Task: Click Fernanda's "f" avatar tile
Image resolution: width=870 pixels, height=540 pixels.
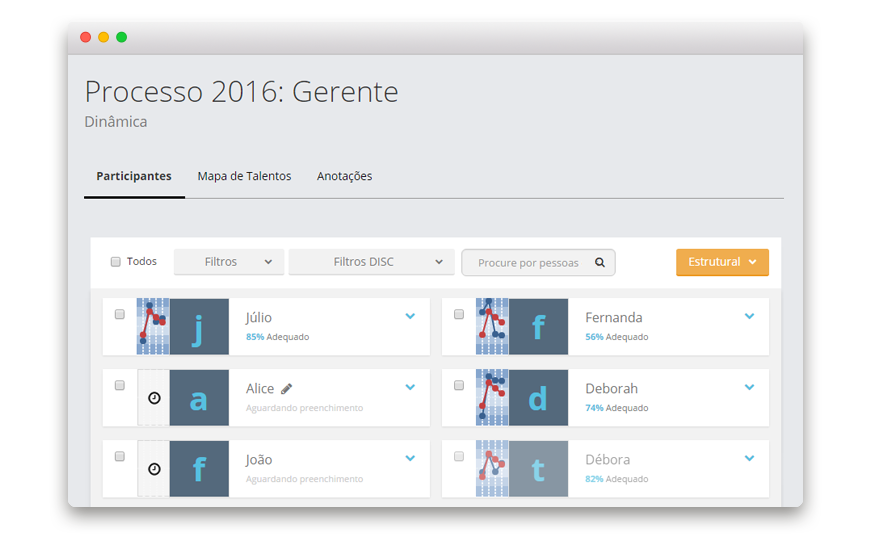Action: pos(538,326)
